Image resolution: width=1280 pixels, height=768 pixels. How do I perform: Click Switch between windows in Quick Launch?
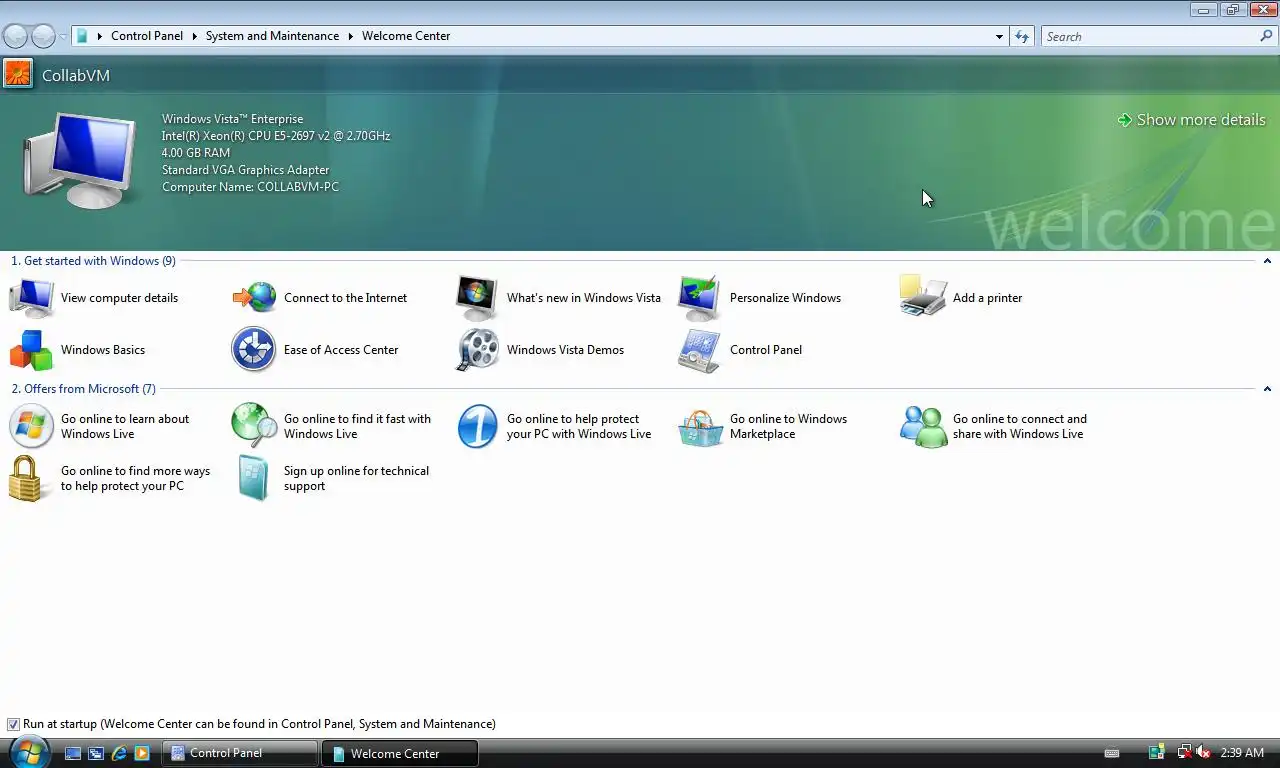[96, 753]
